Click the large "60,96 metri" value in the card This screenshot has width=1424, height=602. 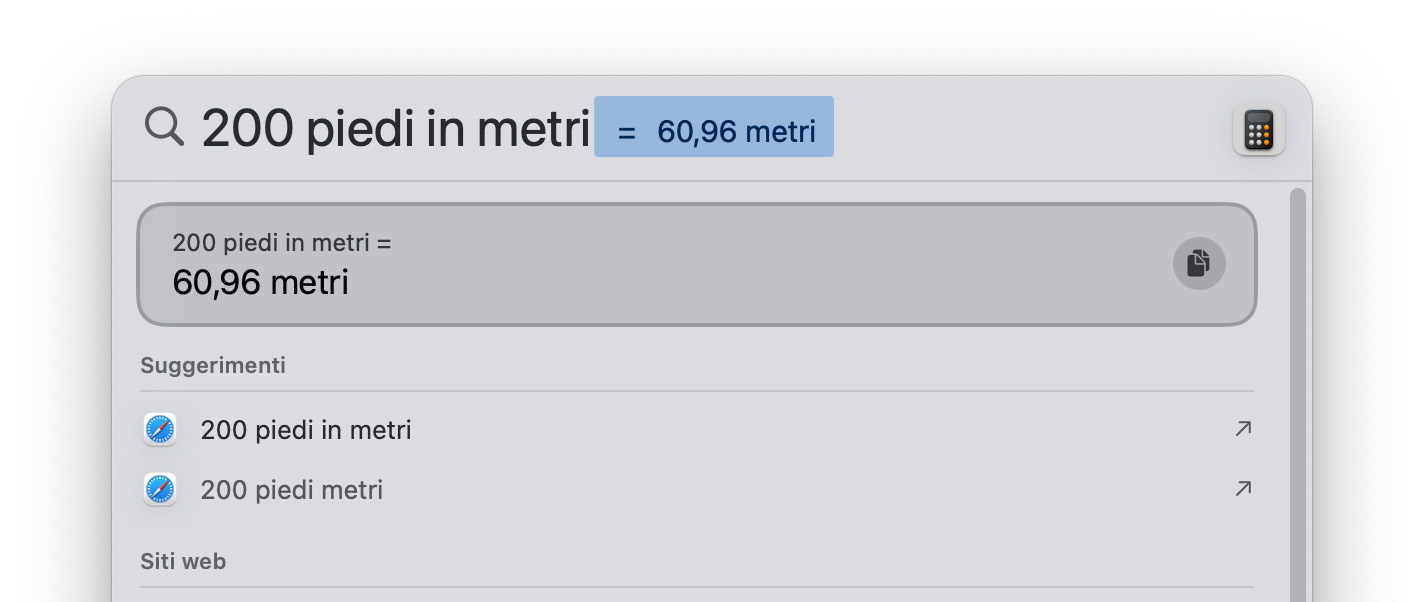tap(260, 283)
